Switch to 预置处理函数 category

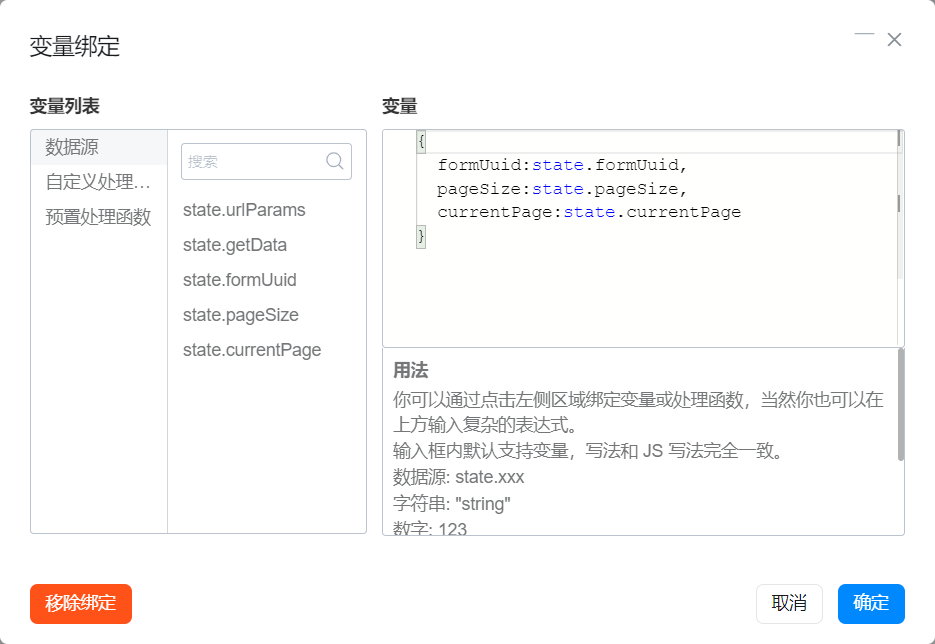tap(99, 216)
